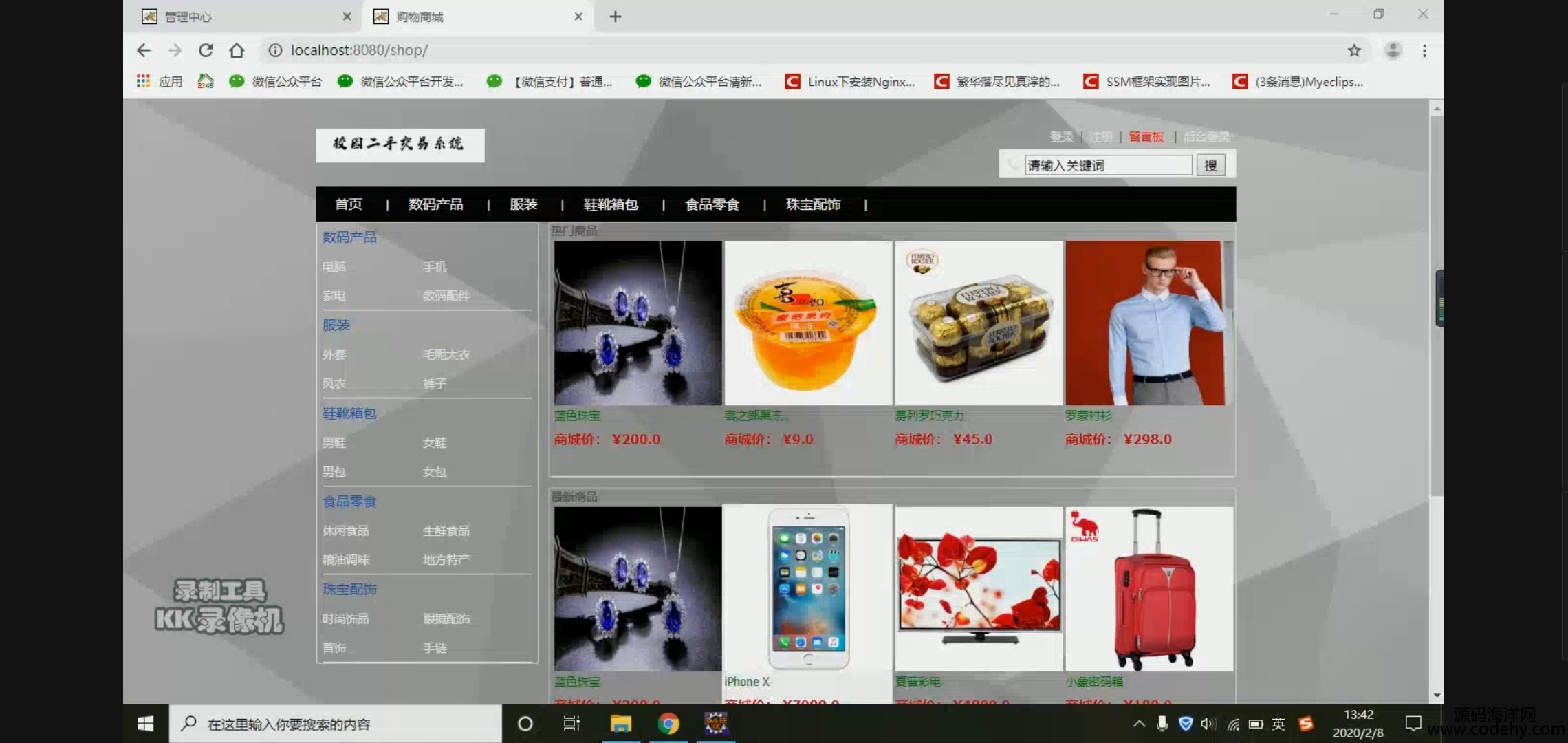Open File Explorer from the taskbar
This screenshot has width=1568, height=743.
[x=620, y=724]
